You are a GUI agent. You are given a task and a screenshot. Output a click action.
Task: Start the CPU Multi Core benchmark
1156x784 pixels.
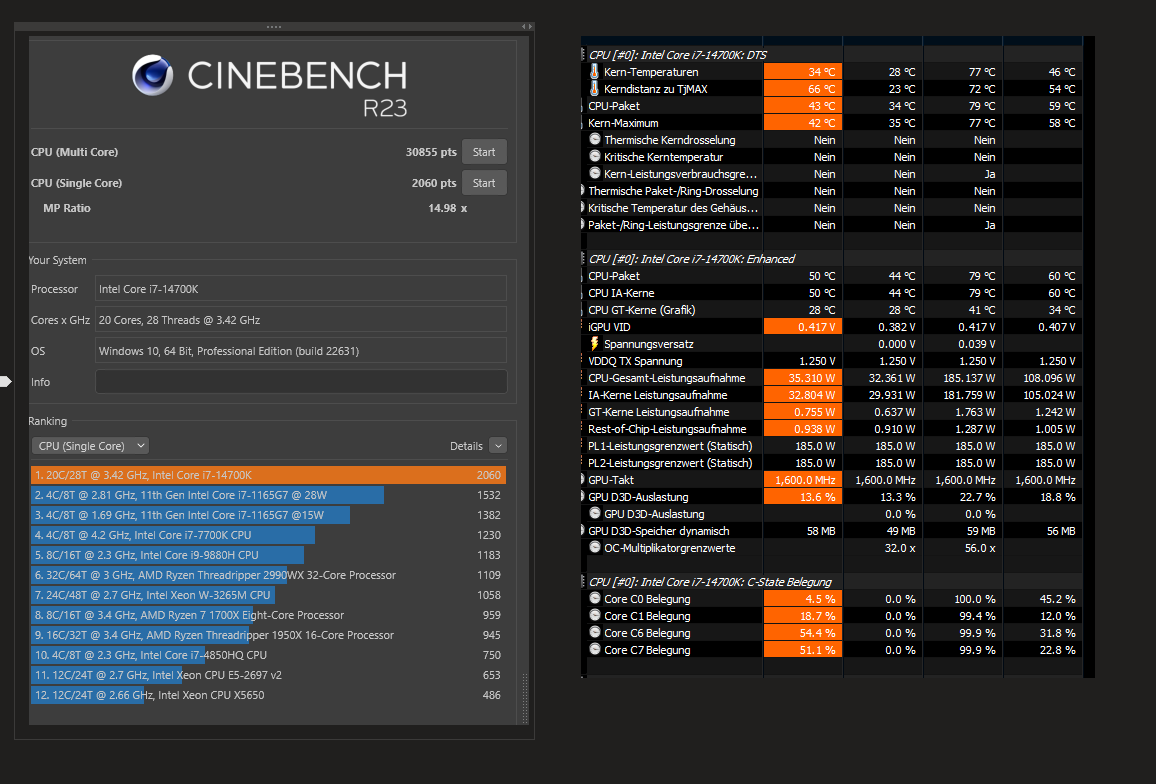484,152
